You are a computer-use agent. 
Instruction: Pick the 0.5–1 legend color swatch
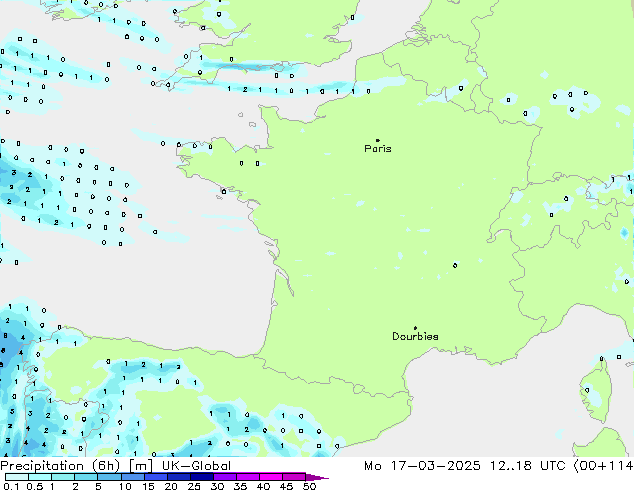coord(40,477)
